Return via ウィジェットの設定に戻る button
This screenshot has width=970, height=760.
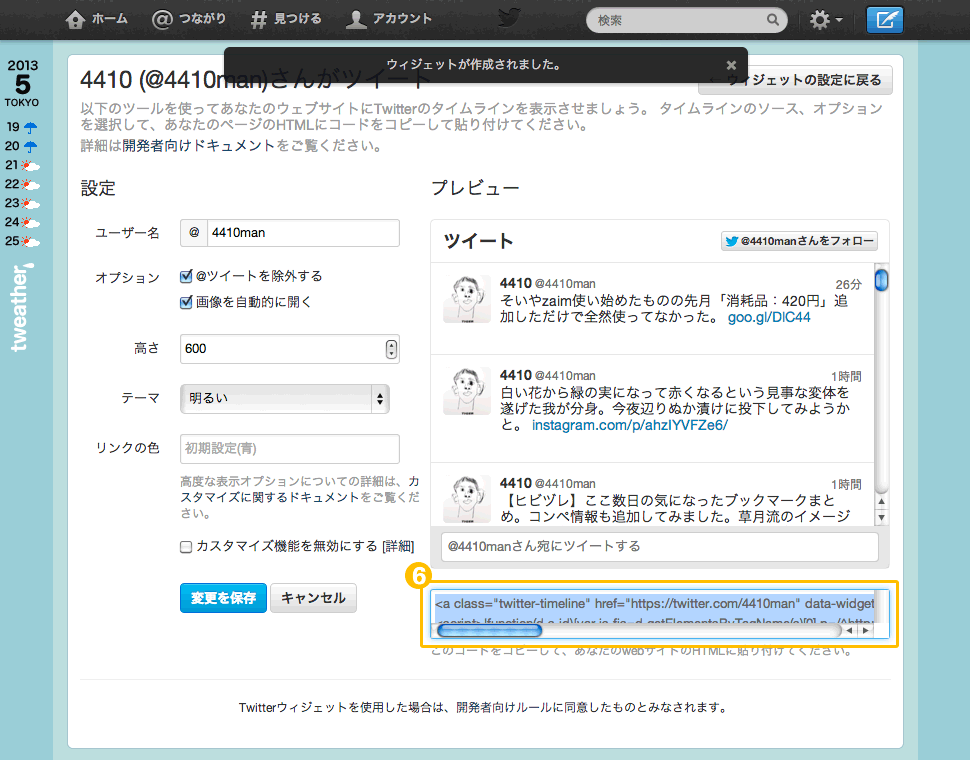coord(795,80)
